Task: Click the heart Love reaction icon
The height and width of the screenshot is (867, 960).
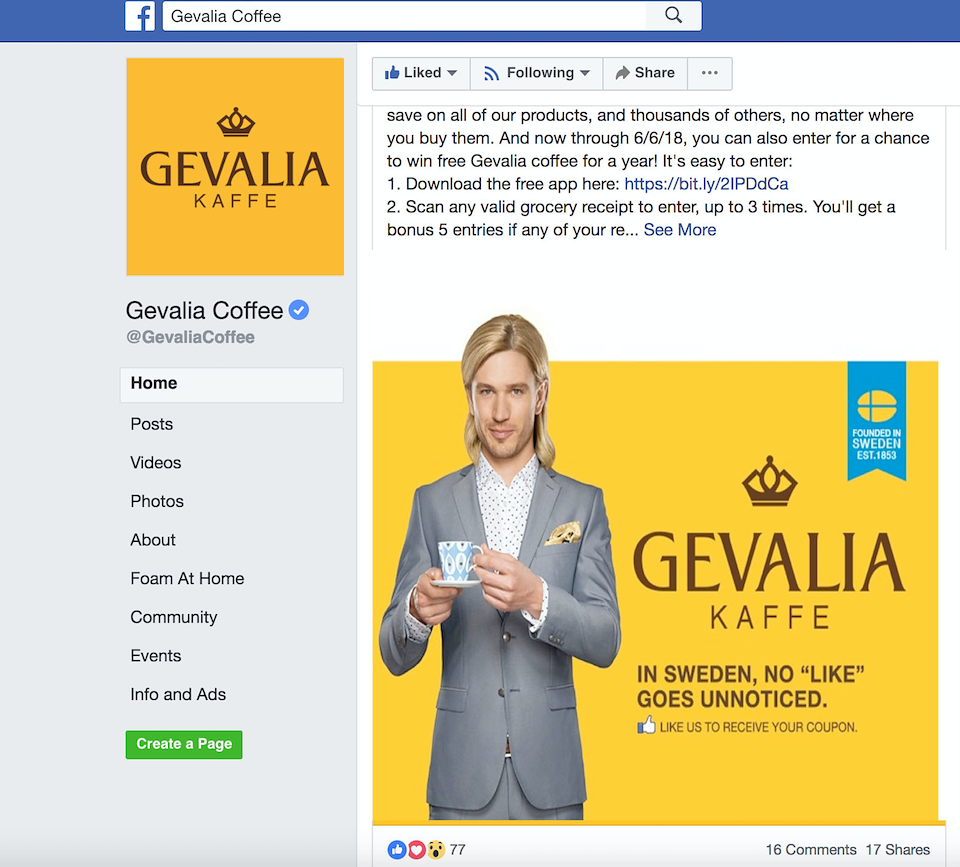Action: click(x=416, y=849)
